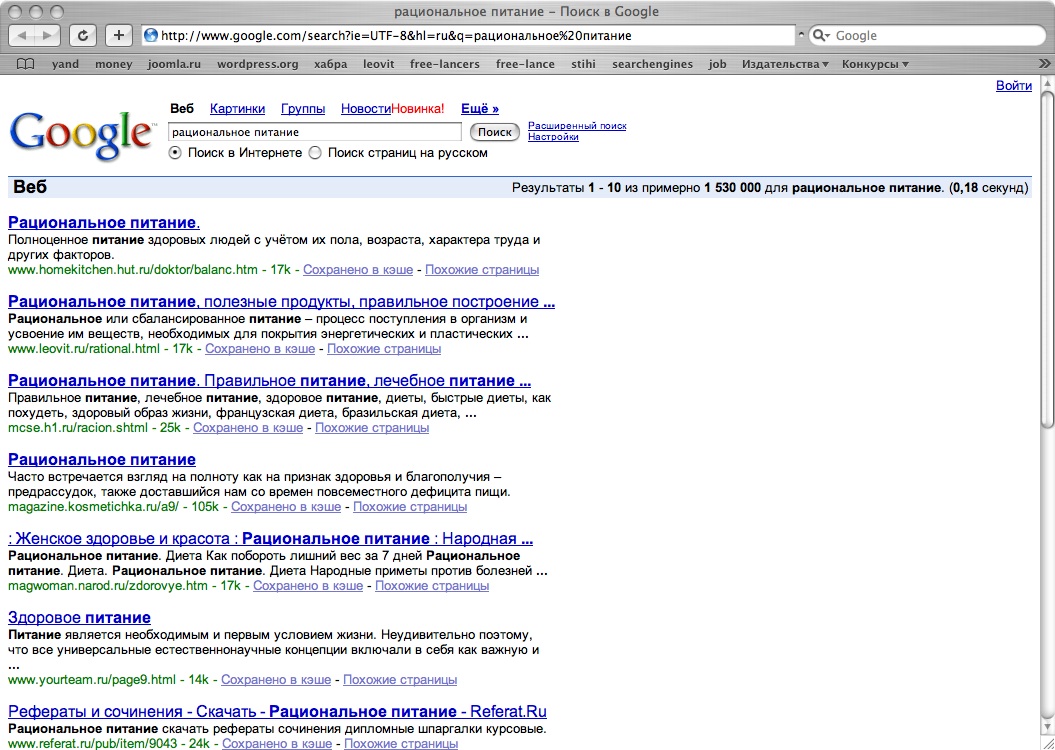
Task: Open the searchengines bookmark
Action: point(652,65)
